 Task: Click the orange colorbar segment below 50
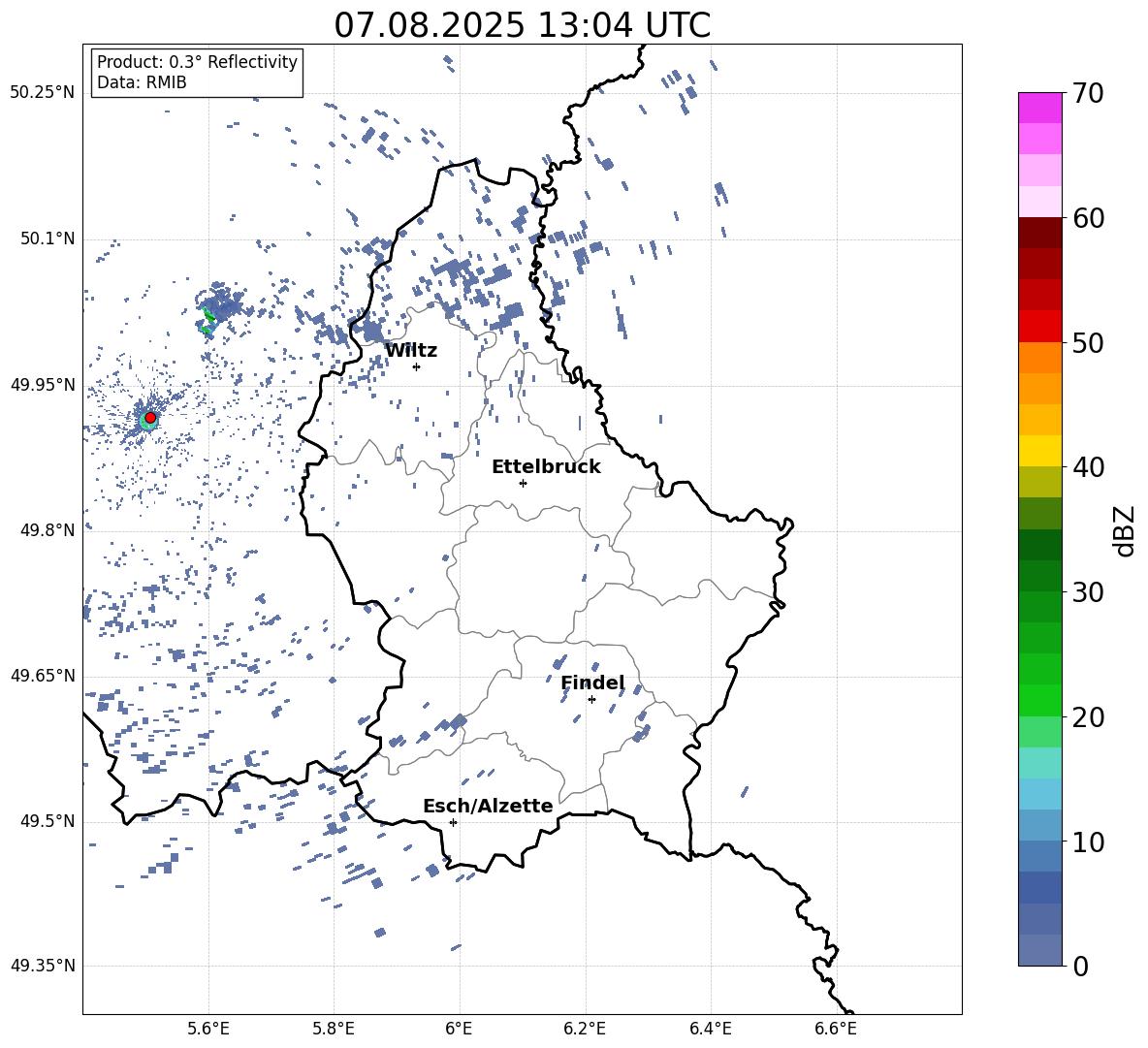[1040, 358]
